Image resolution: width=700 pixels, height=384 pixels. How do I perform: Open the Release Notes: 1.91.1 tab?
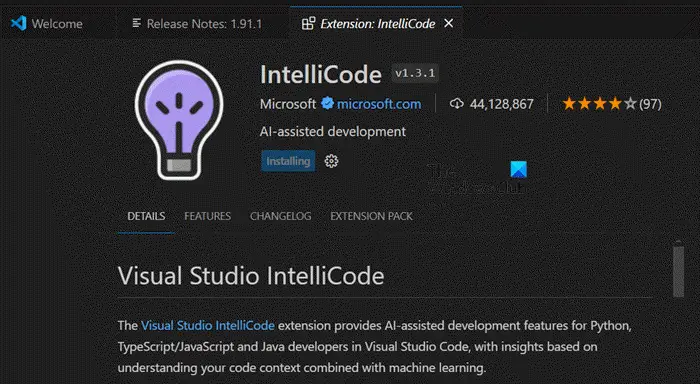[x=198, y=23]
